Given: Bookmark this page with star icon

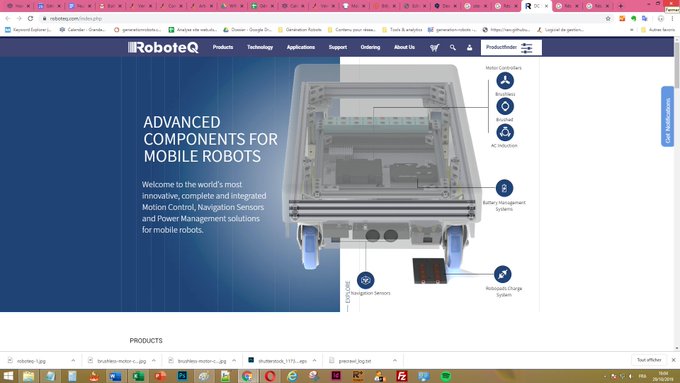Looking at the screenshot, I should point(608,19).
